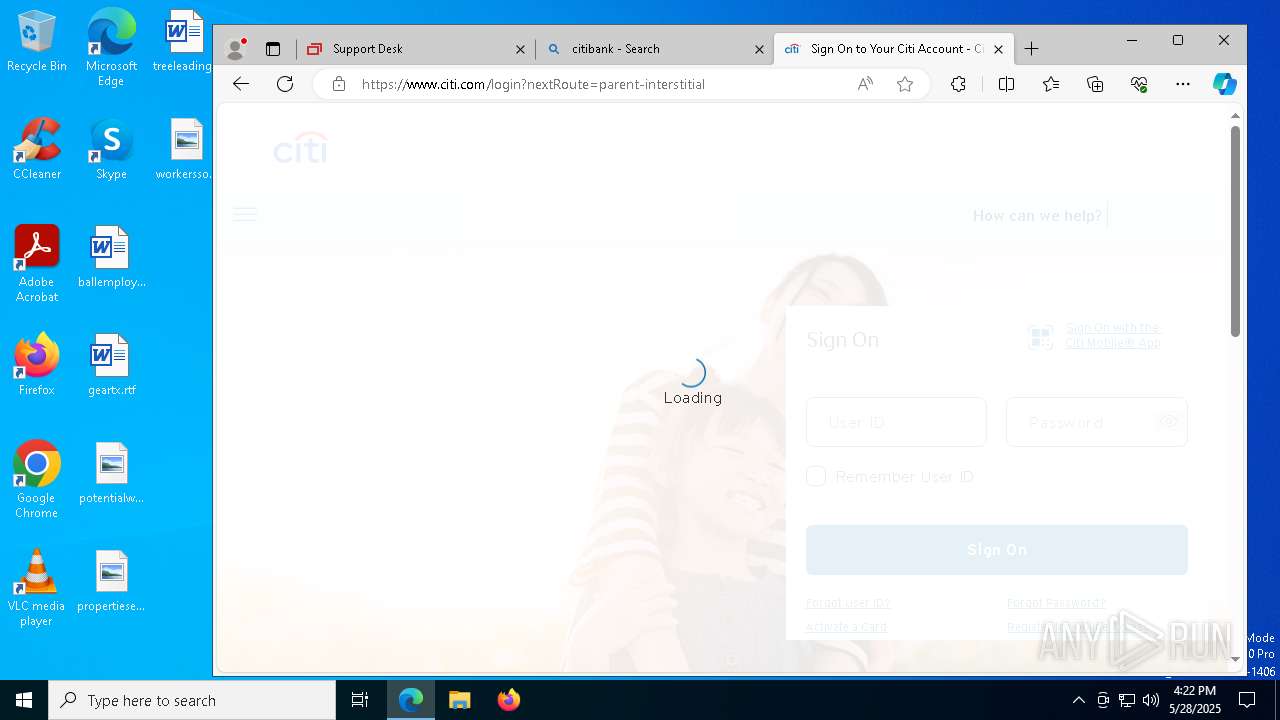Open the notification center icon
Viewport: 1280px width, 720px height.
click(1247, 700)
